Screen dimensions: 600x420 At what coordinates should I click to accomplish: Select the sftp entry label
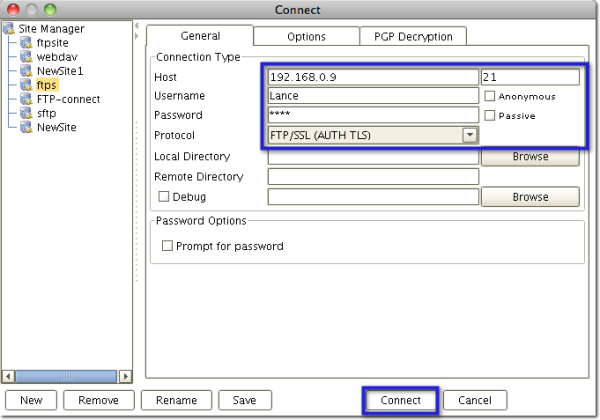tap(46, 113)
